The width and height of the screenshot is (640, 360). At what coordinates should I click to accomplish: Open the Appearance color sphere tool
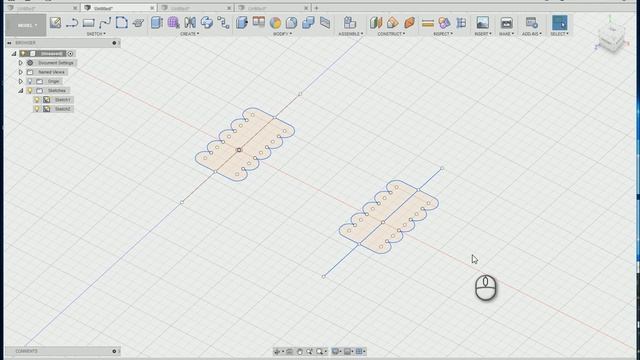275,23
